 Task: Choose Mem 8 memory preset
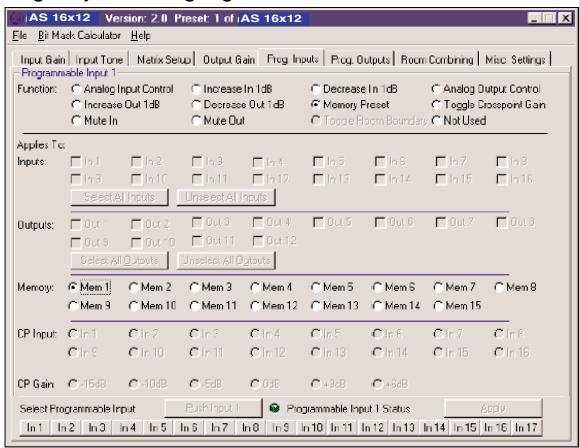[x=515, y=287]
